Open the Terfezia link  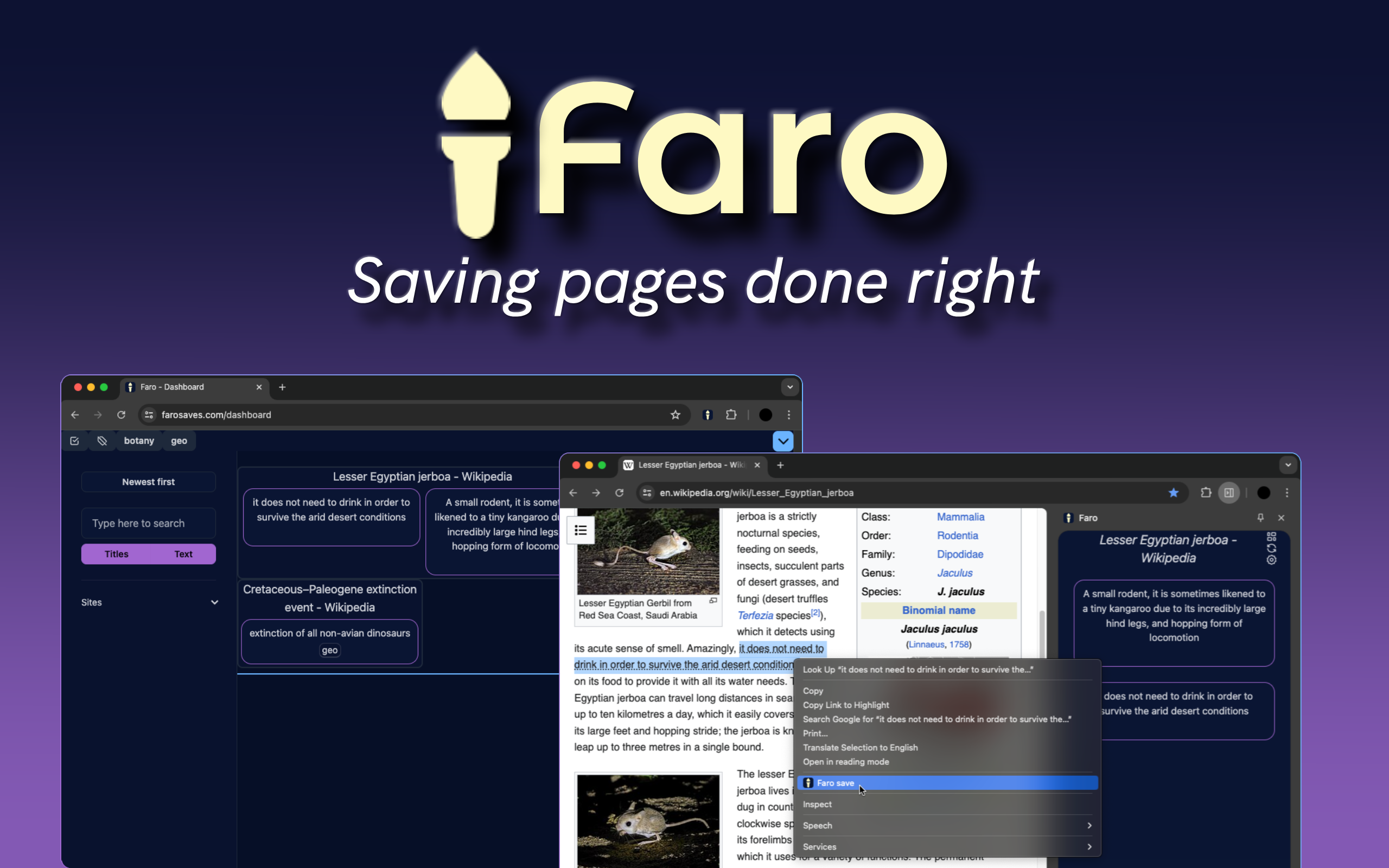(x=755, y=615)
